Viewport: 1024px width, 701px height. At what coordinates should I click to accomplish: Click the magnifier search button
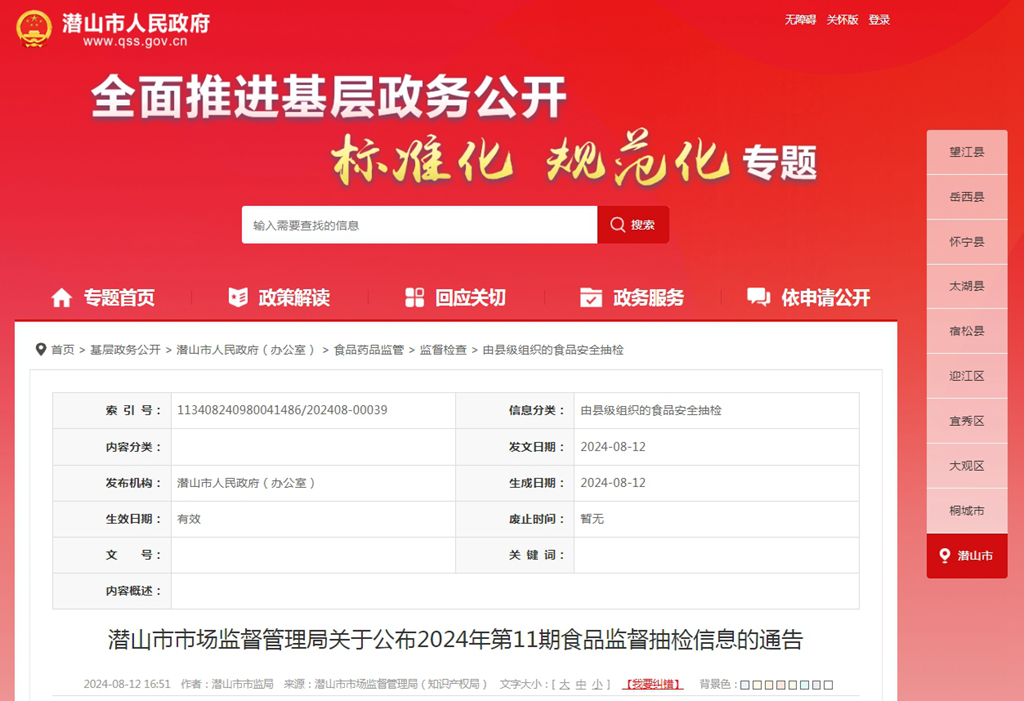633,225
